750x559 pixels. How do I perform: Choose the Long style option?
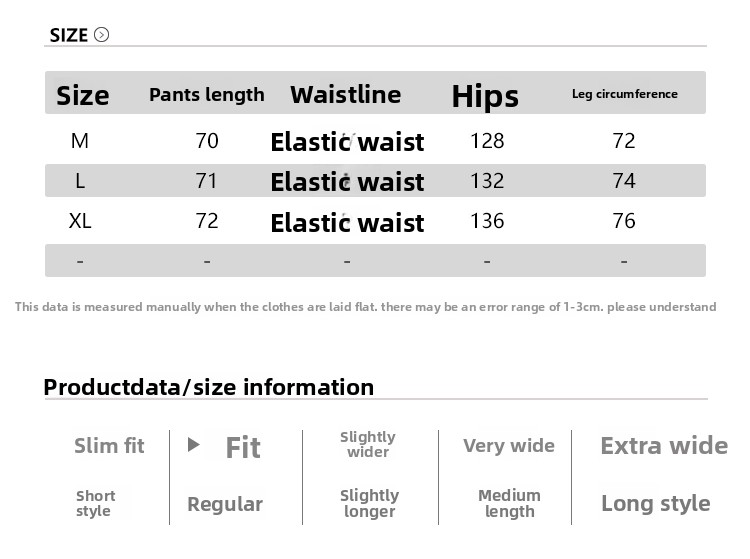pos(655,504)
